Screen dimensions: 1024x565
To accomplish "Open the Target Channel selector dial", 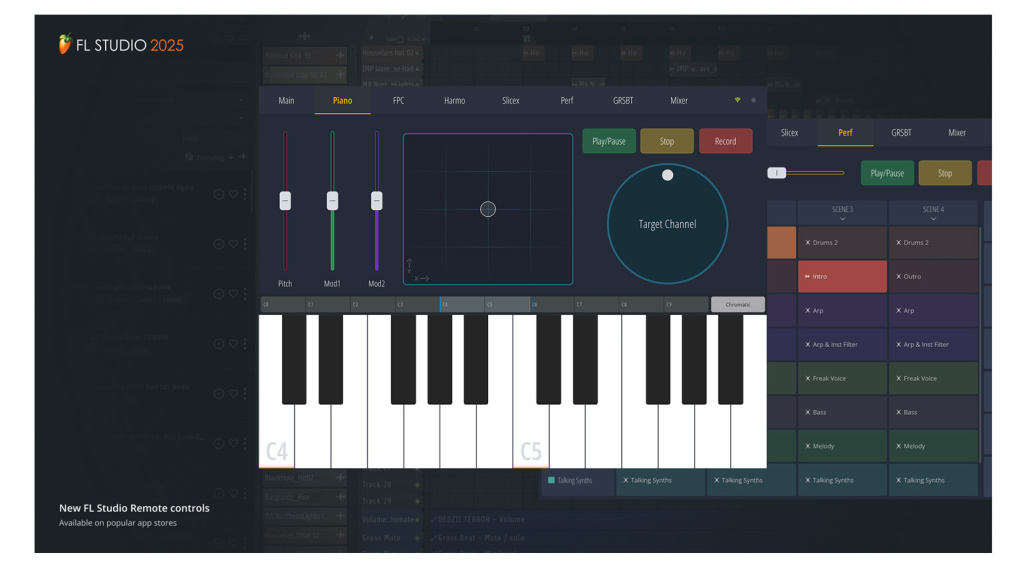I will coord(667,225).
